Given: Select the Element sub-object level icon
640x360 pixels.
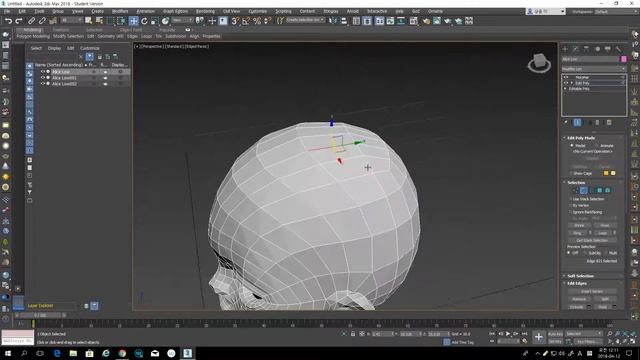Looking at the screenshot, I should pos(608,190).
